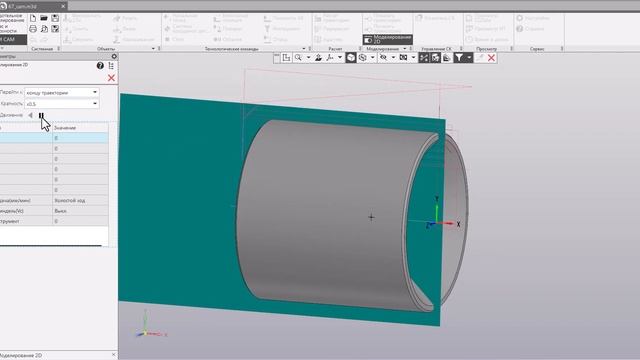640x360 pixels.
Task: Click the Справка help icon in Сервис group
Action: (520, 29)
